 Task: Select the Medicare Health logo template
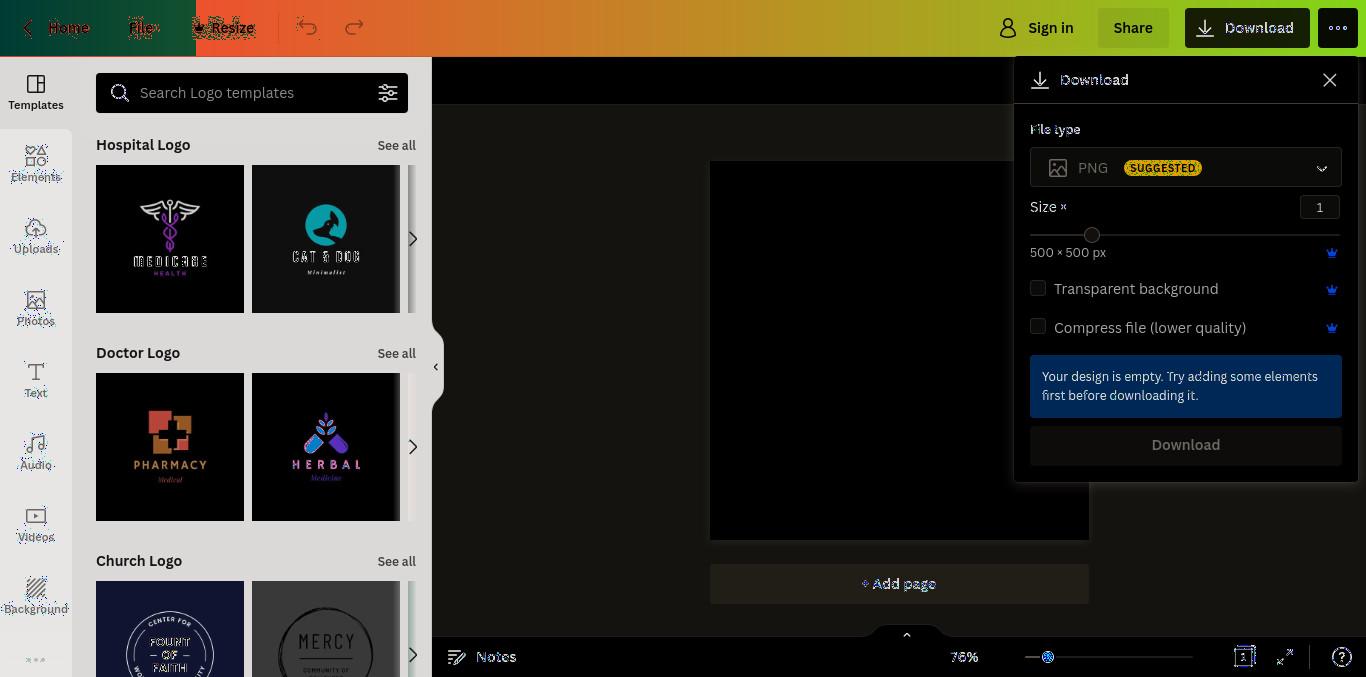pyautogui.click(x=170, y=239)
